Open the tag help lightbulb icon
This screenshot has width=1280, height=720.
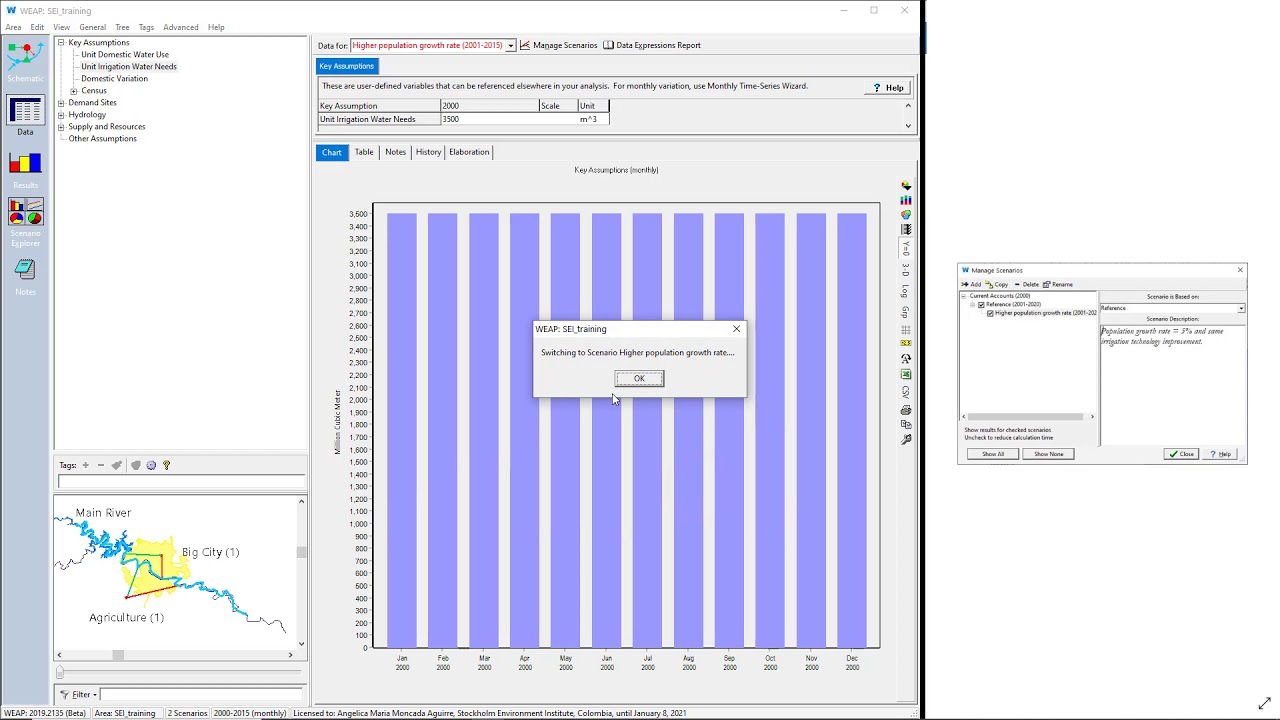166,465
